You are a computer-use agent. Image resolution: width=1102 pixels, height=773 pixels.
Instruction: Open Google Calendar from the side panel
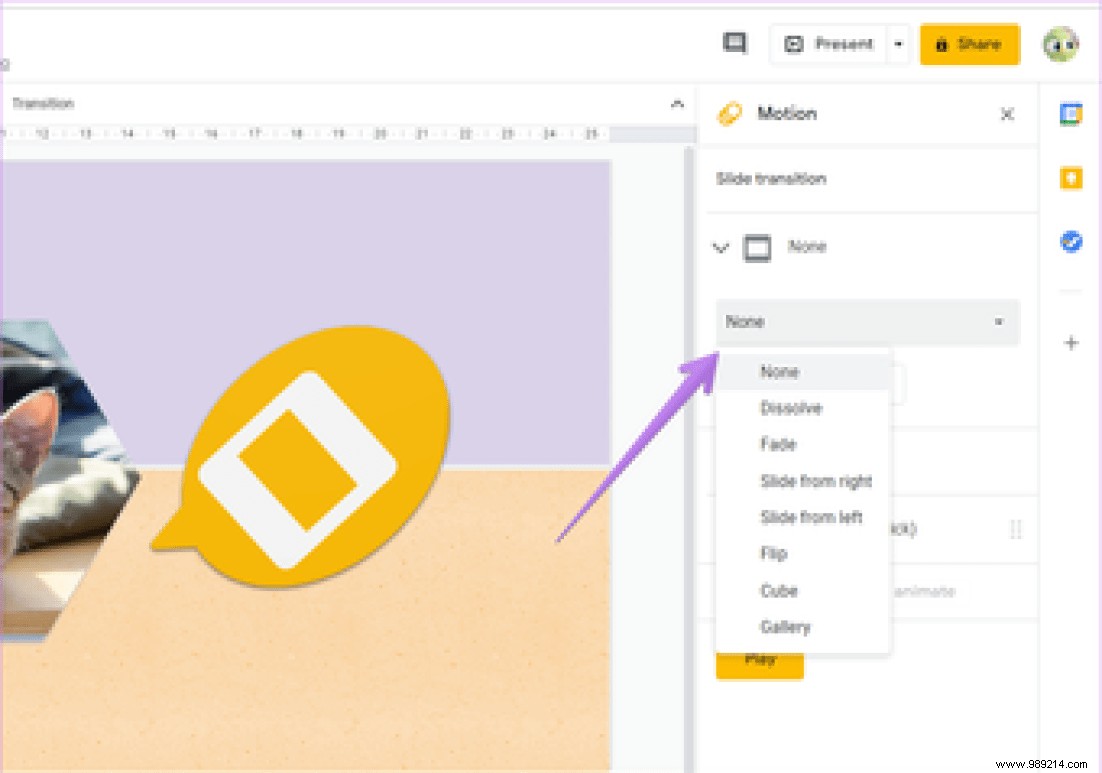1070,114
